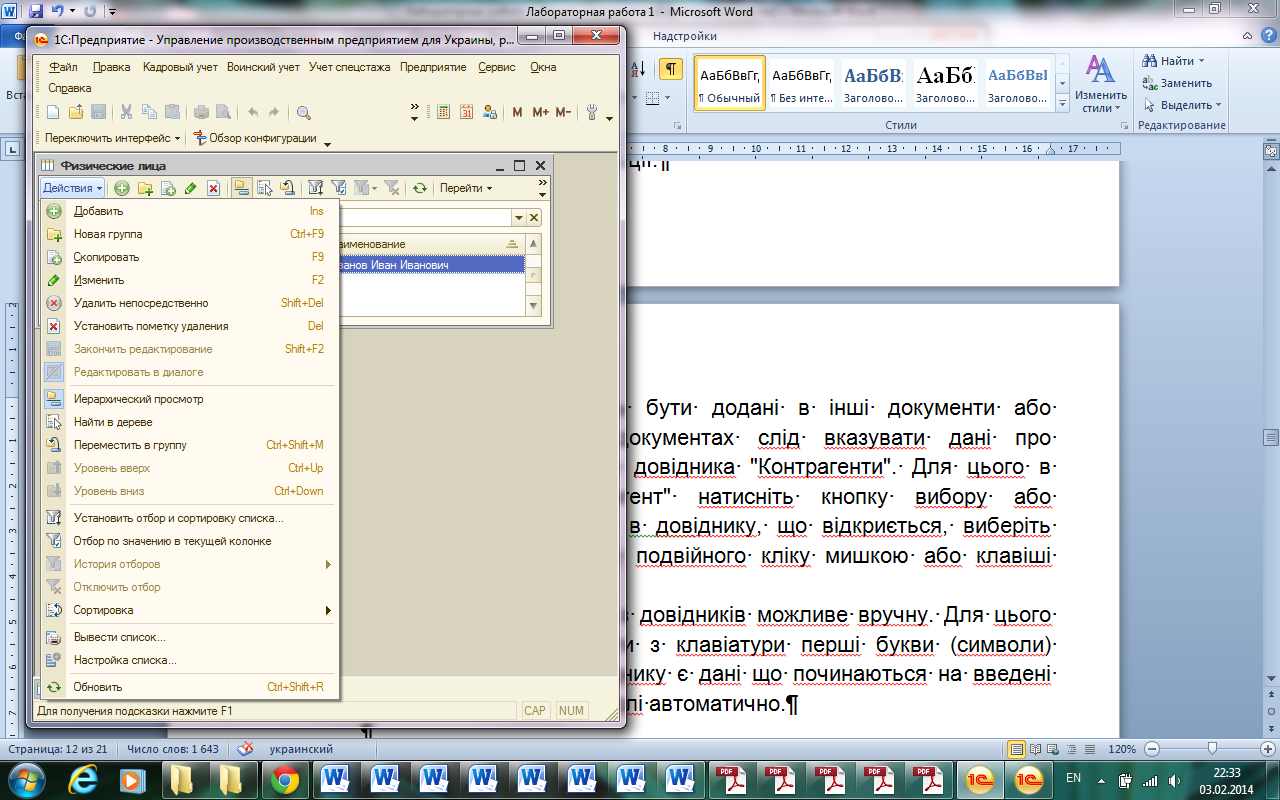This screenshot has height=800, width=1280.
Task: Click Word's Save icon in quick access toolbar
Action: click(x=36, y=11)
